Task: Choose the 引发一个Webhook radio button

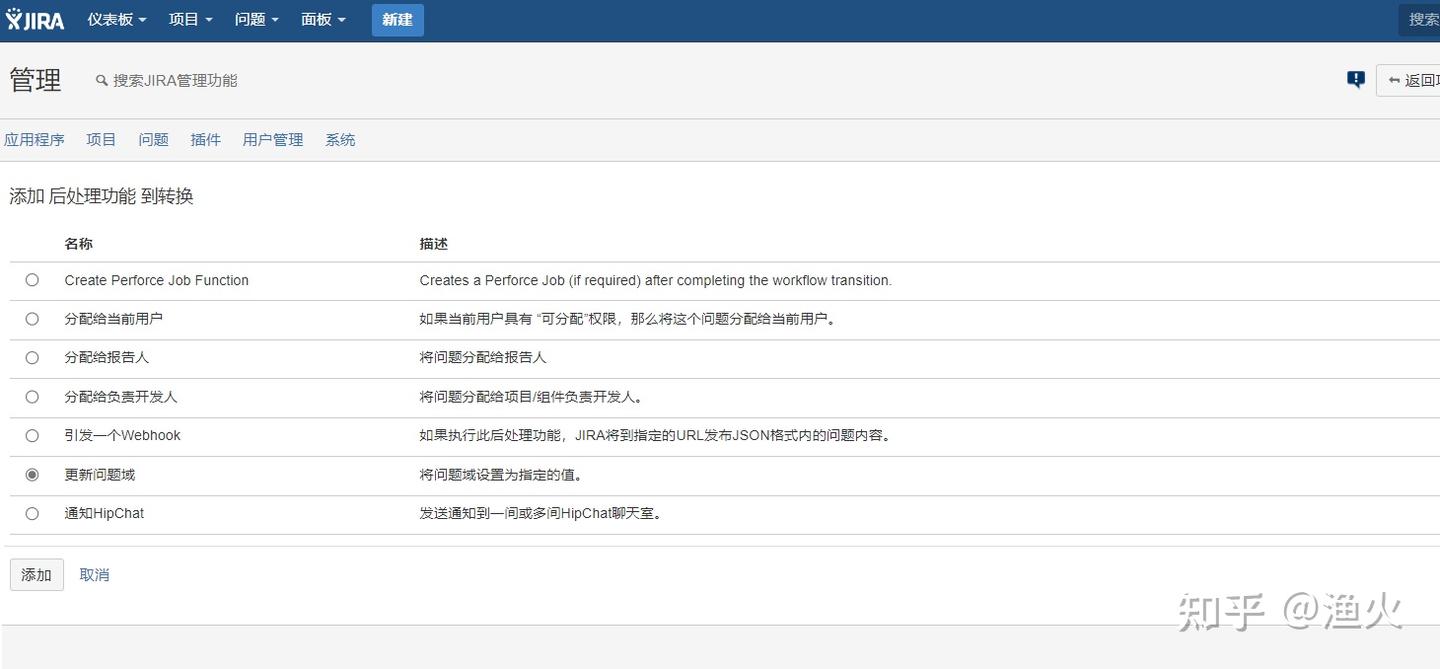Action: pyautogui.click(x=32, y=436)
